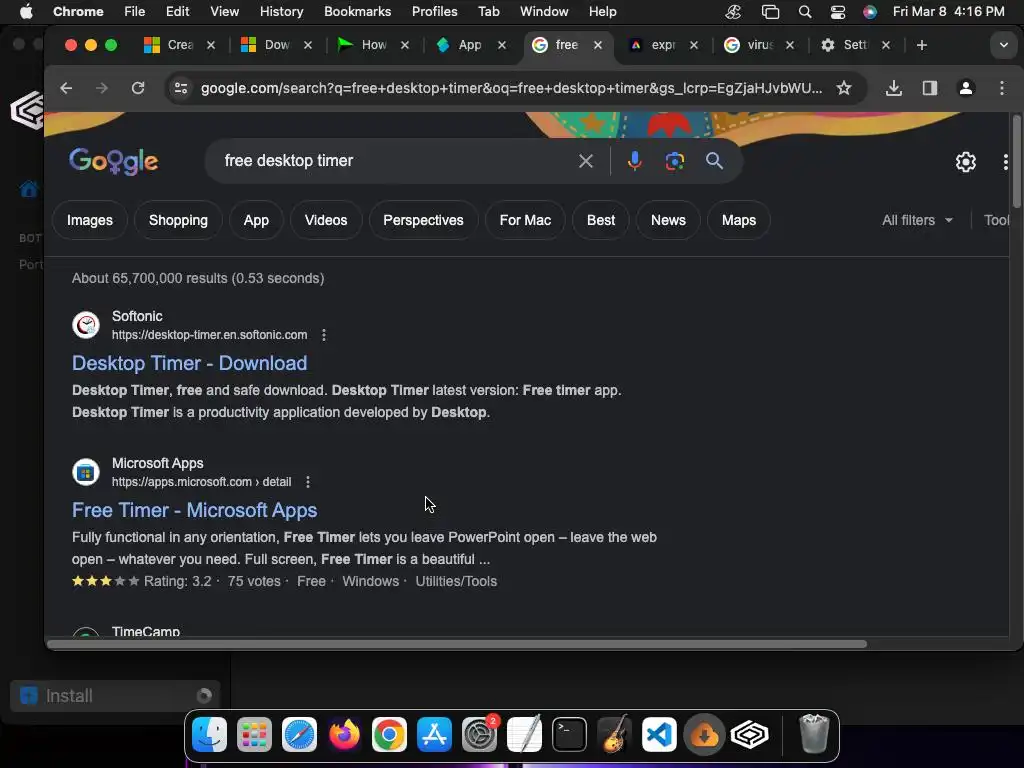Open the View menu
This screenshot has width=1024, height=768.
[x=224, y=12]
